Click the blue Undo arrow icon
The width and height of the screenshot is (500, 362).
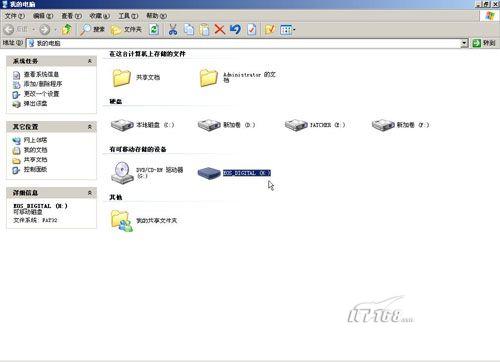tap(235, 29)
